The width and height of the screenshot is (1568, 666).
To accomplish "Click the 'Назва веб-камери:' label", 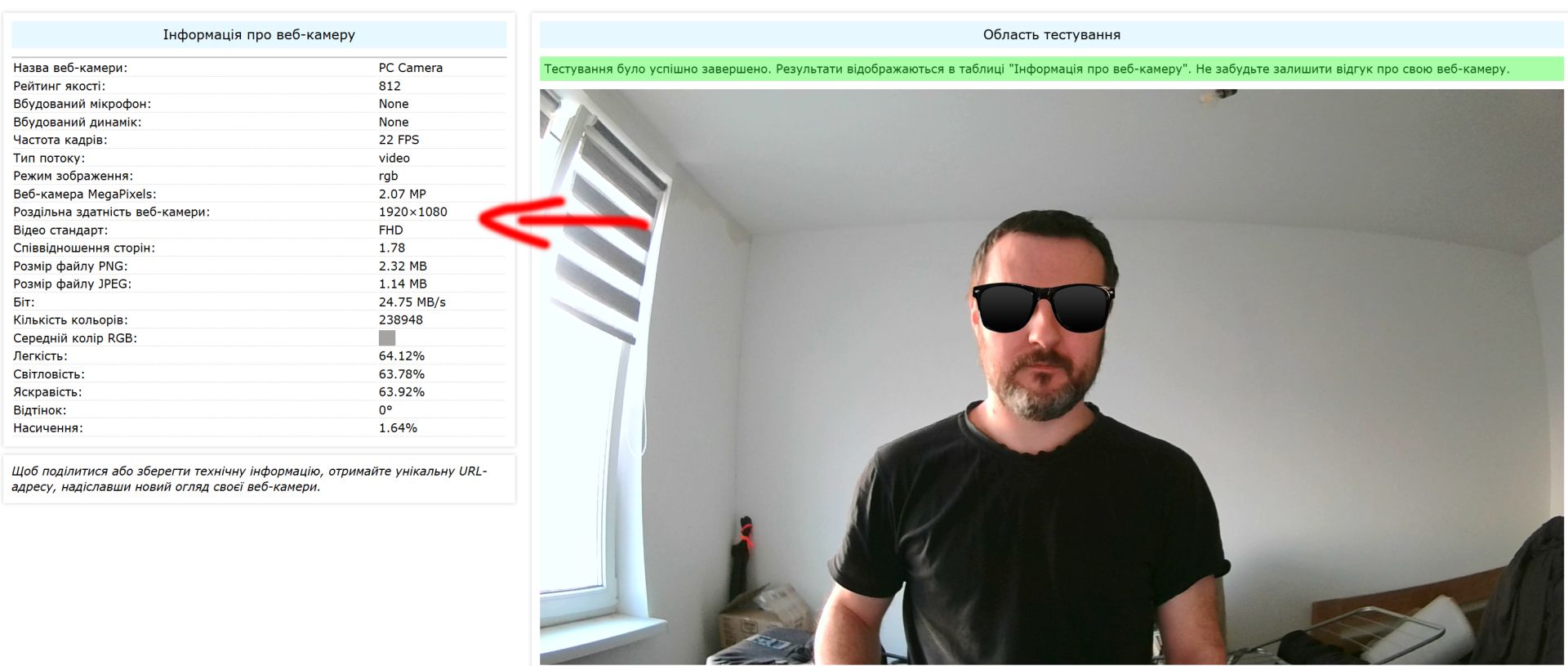I will tap(70, 68).
